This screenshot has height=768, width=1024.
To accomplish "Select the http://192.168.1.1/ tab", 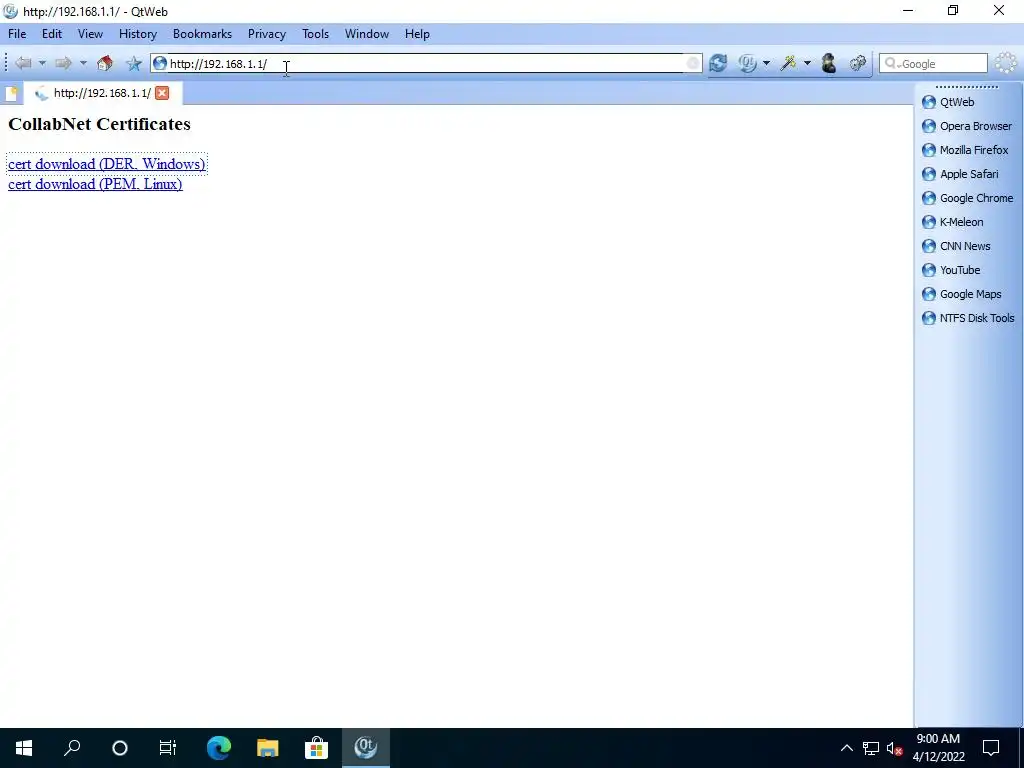I will pyautogui.click(x=102, y=93).
